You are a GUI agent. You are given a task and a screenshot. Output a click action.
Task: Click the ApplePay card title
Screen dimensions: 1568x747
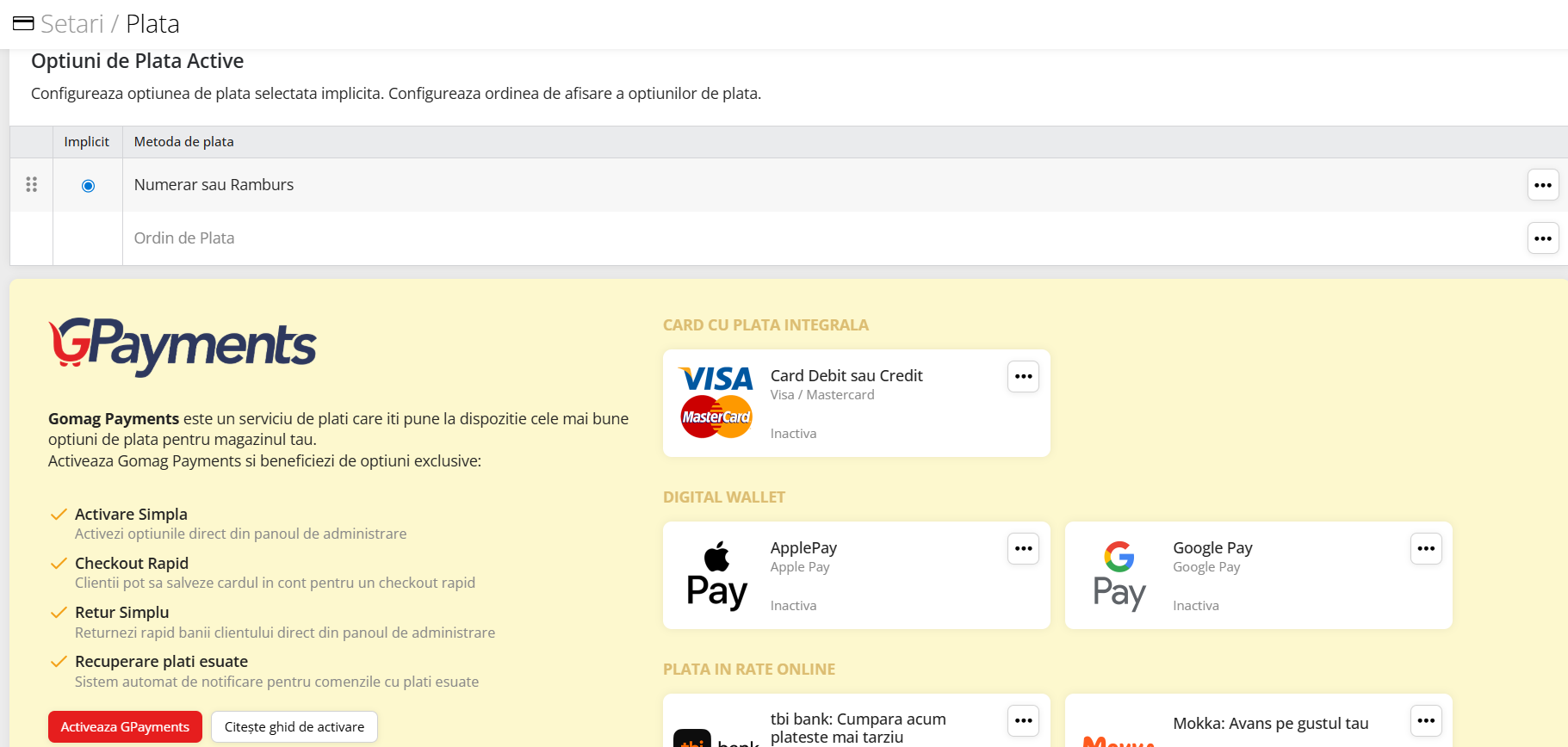(x=803, y=548)
